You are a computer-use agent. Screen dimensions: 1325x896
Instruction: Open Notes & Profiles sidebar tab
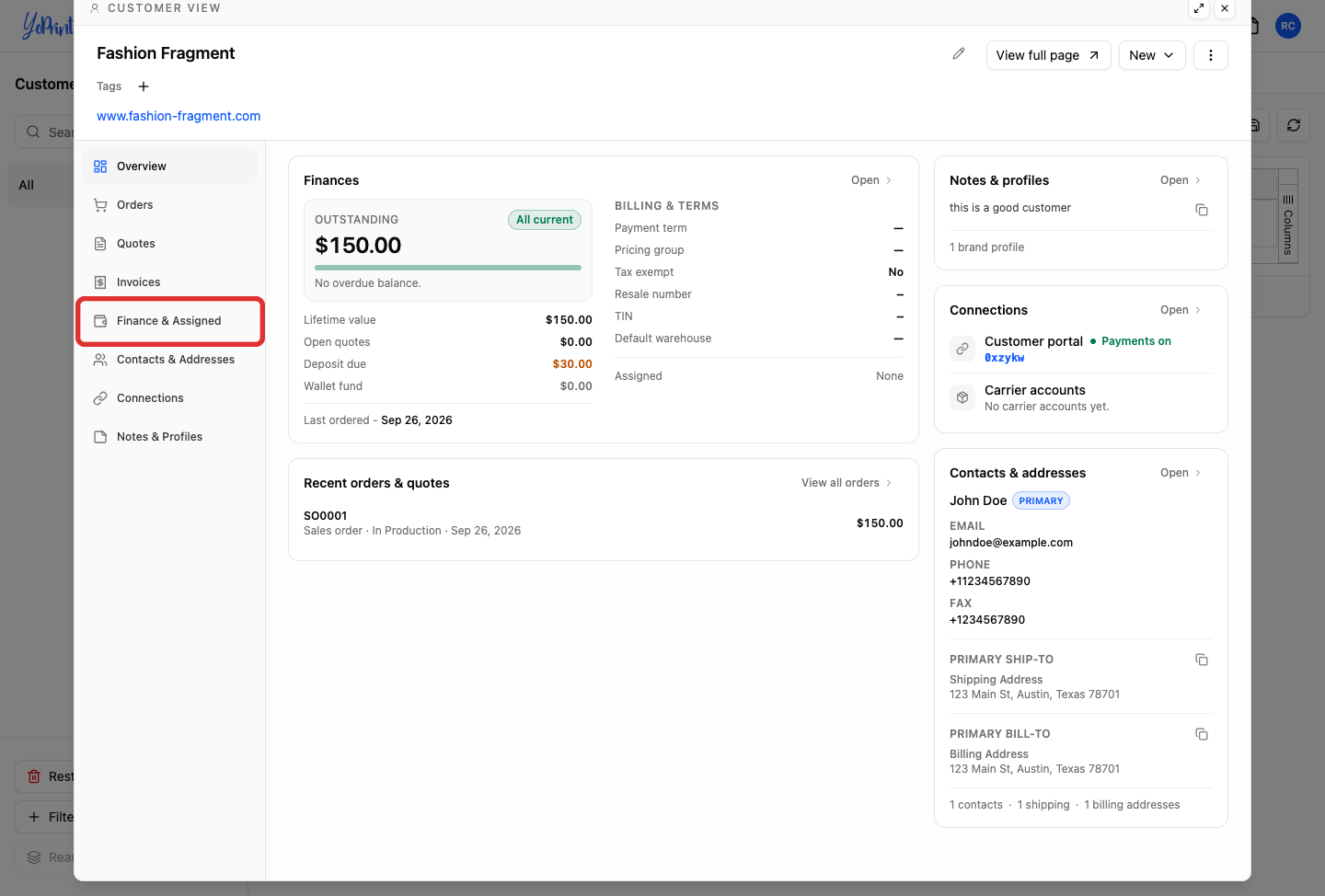[x=170, y=437]
